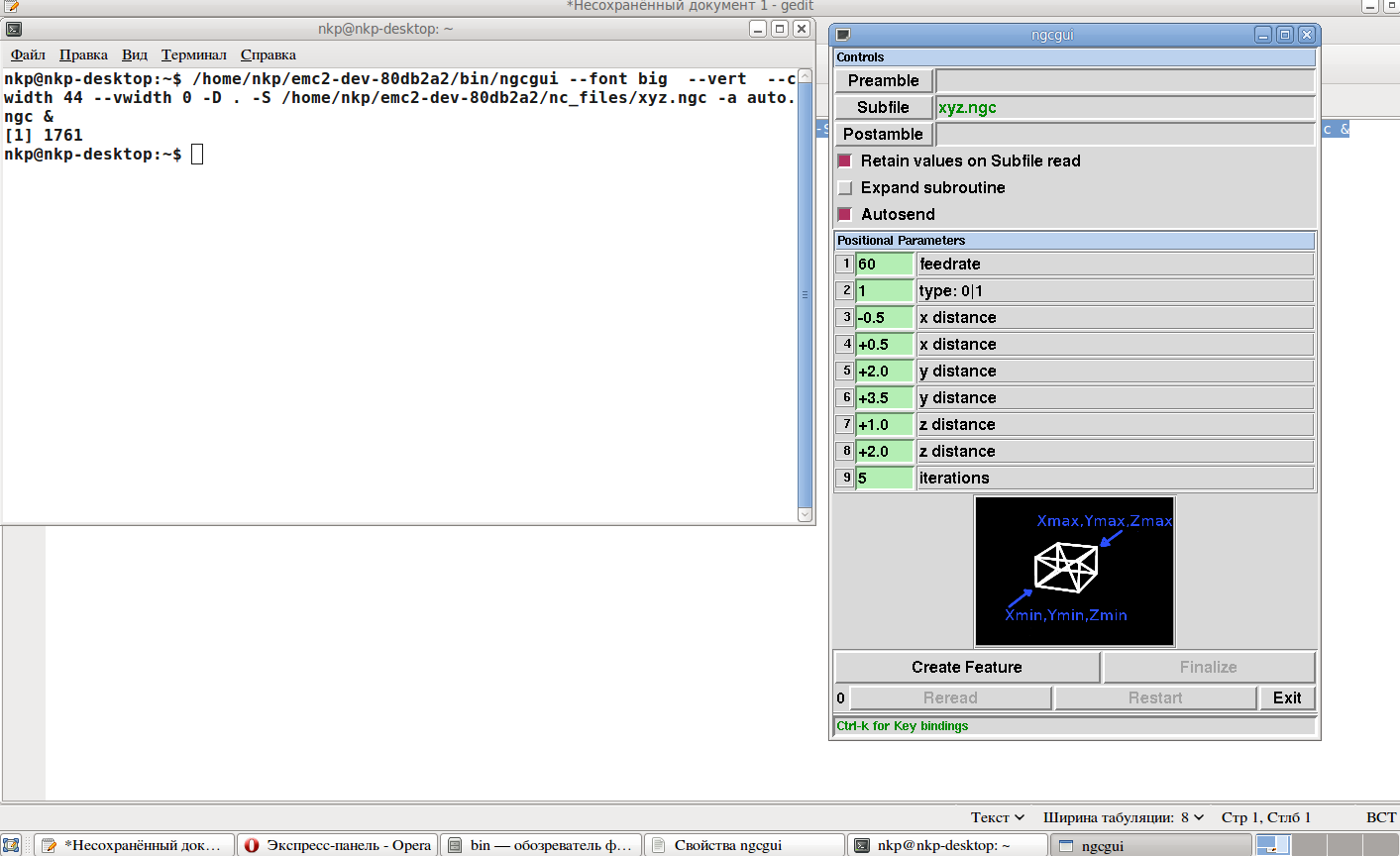This screenshot has width=1400, height=856.
Task: Click the empty Postamble file field
Action: 1126,134
